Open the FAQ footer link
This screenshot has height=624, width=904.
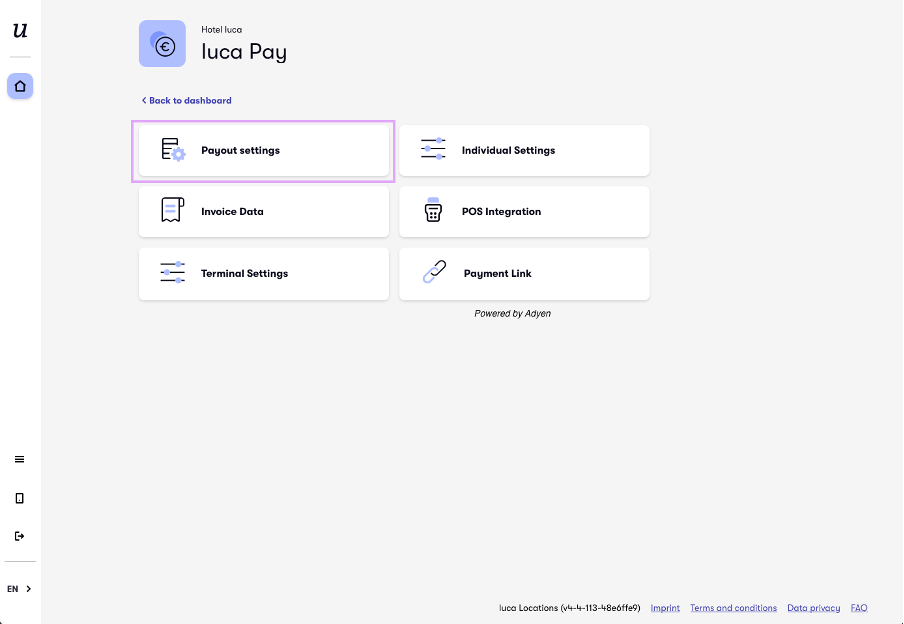[x=859, y=608]
